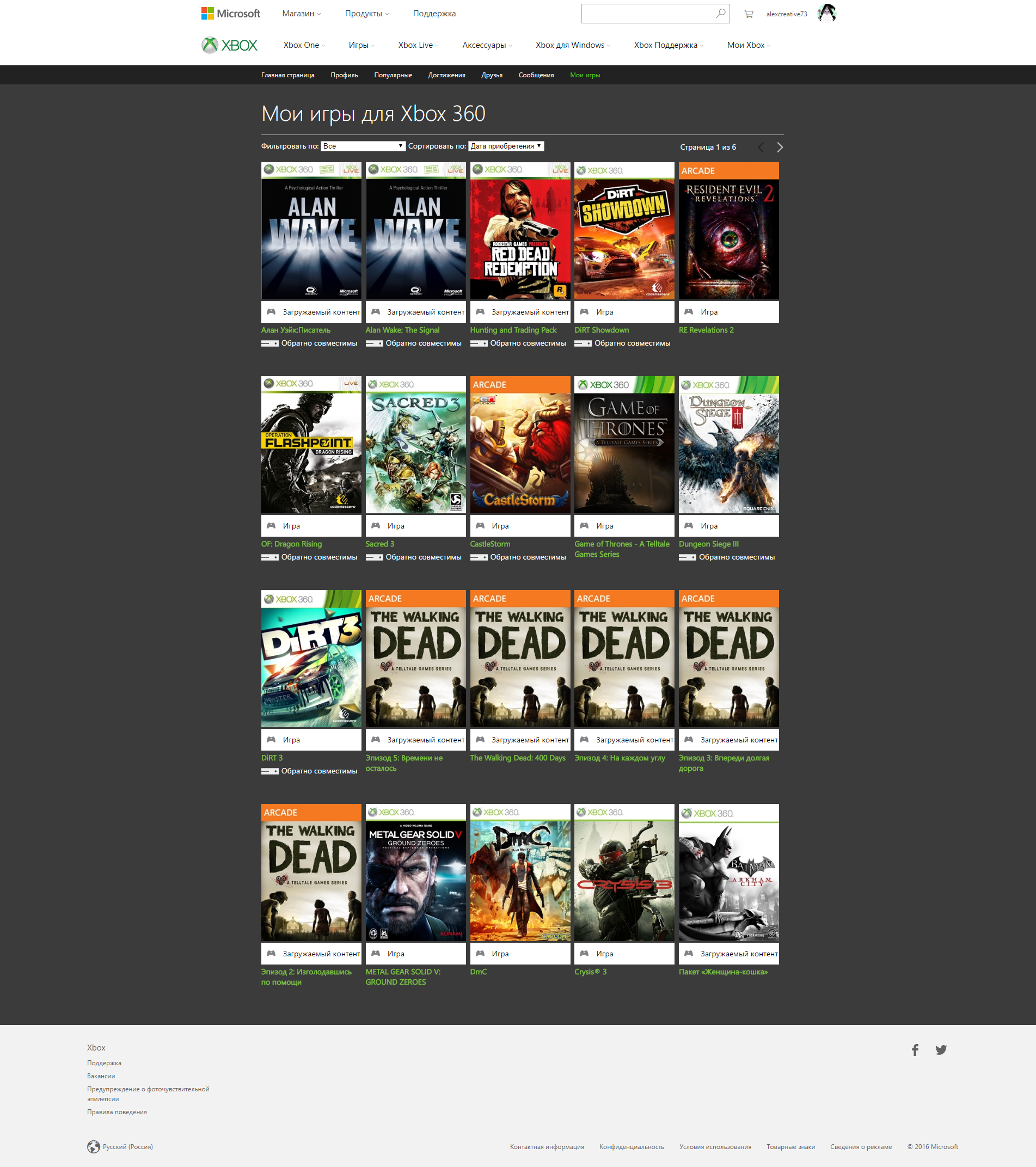Open The Walking Dead: 400 Days link
The width and height of the screenshot is (1036, 1167).
[517, 758]
